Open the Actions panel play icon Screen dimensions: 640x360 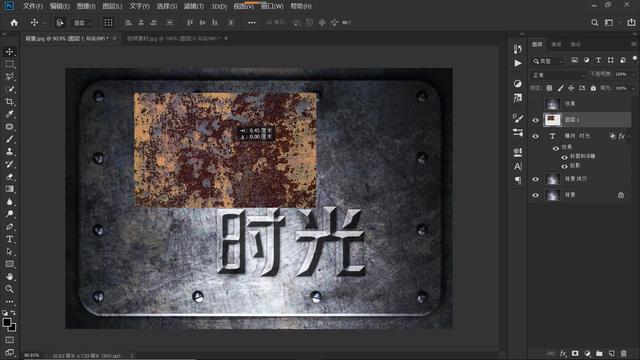click(518, 63)
